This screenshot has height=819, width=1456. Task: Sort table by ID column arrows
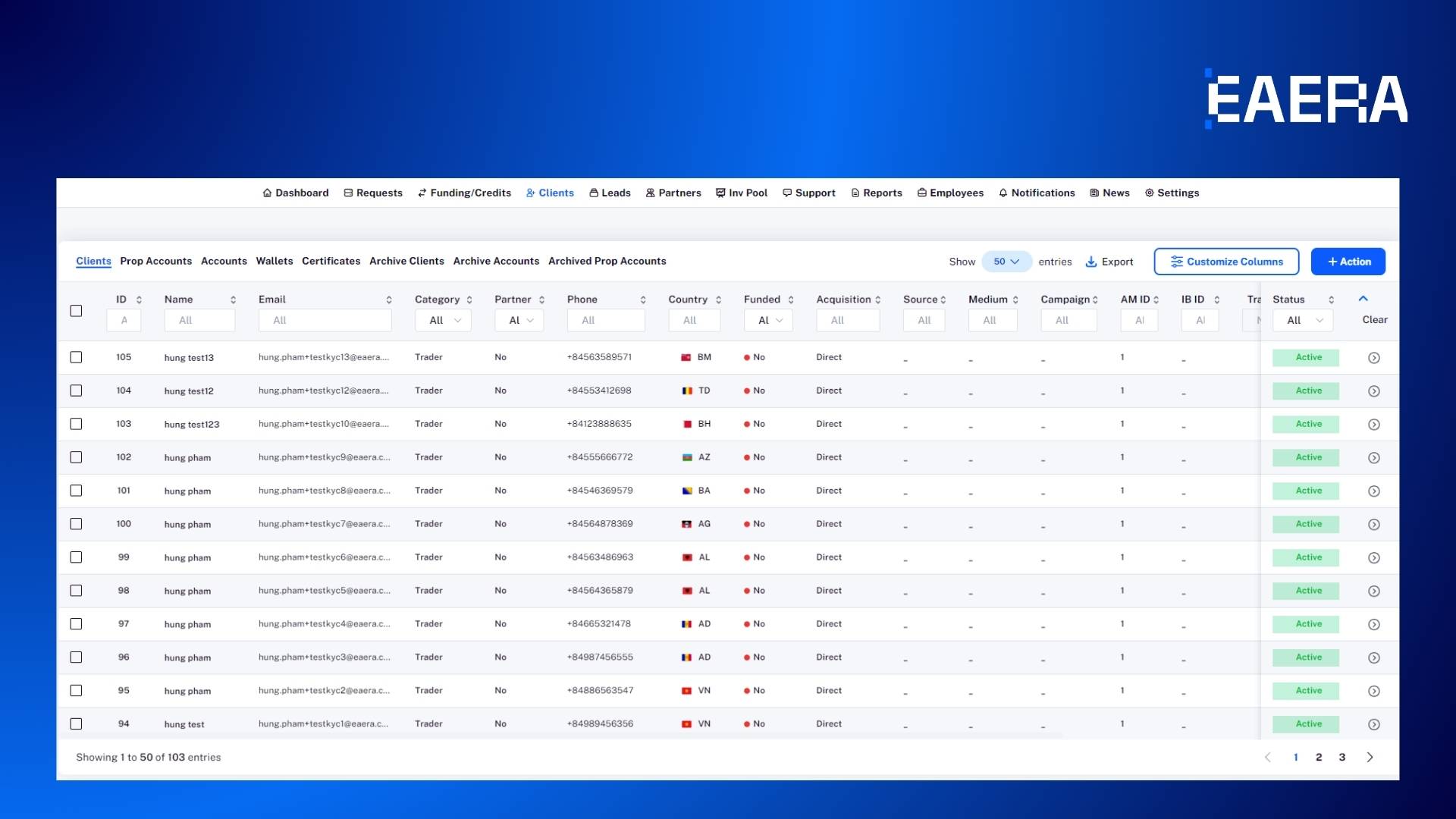(x=139, y=300)
